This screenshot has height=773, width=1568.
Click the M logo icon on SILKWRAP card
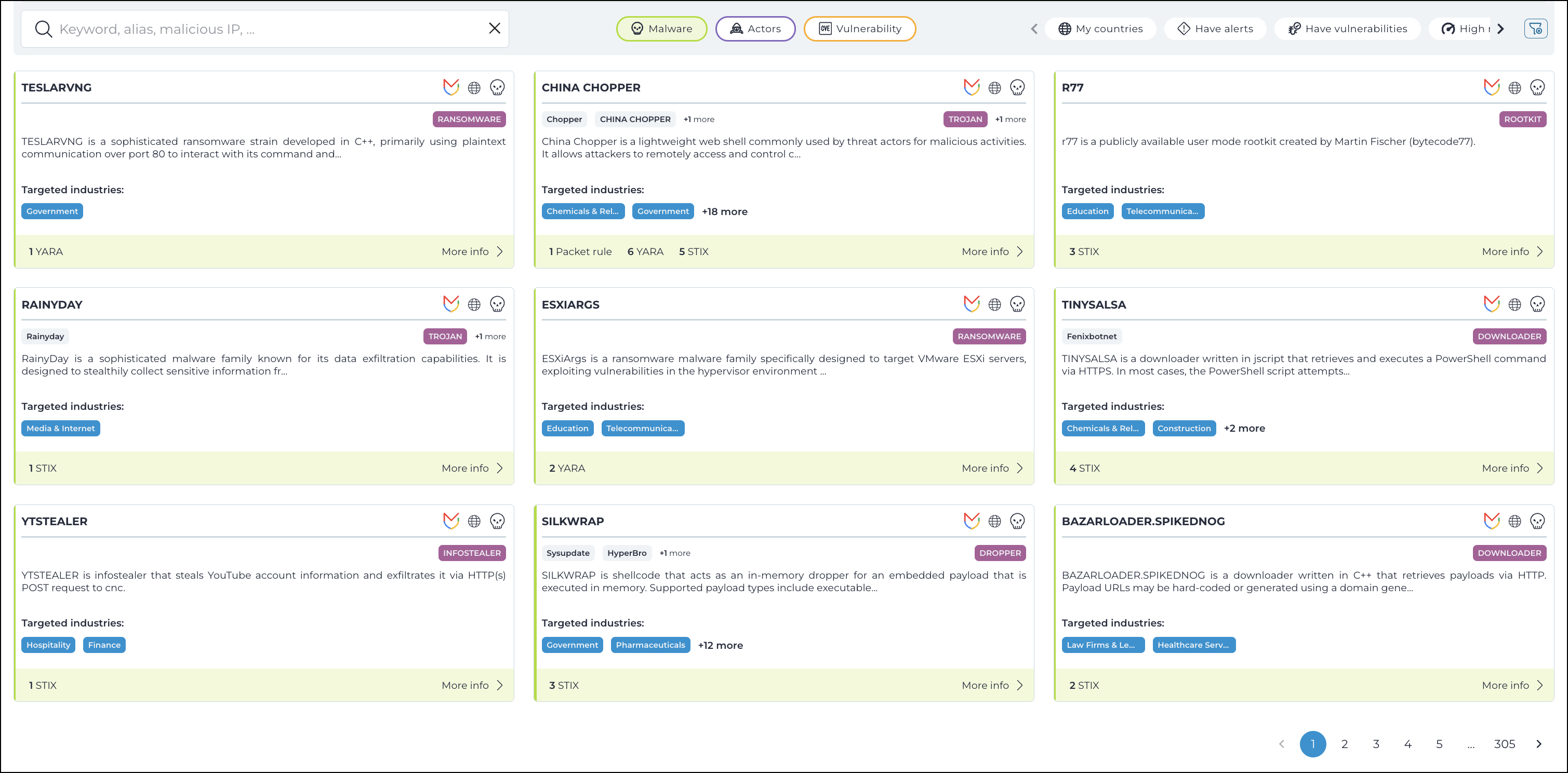pos(972,521)
